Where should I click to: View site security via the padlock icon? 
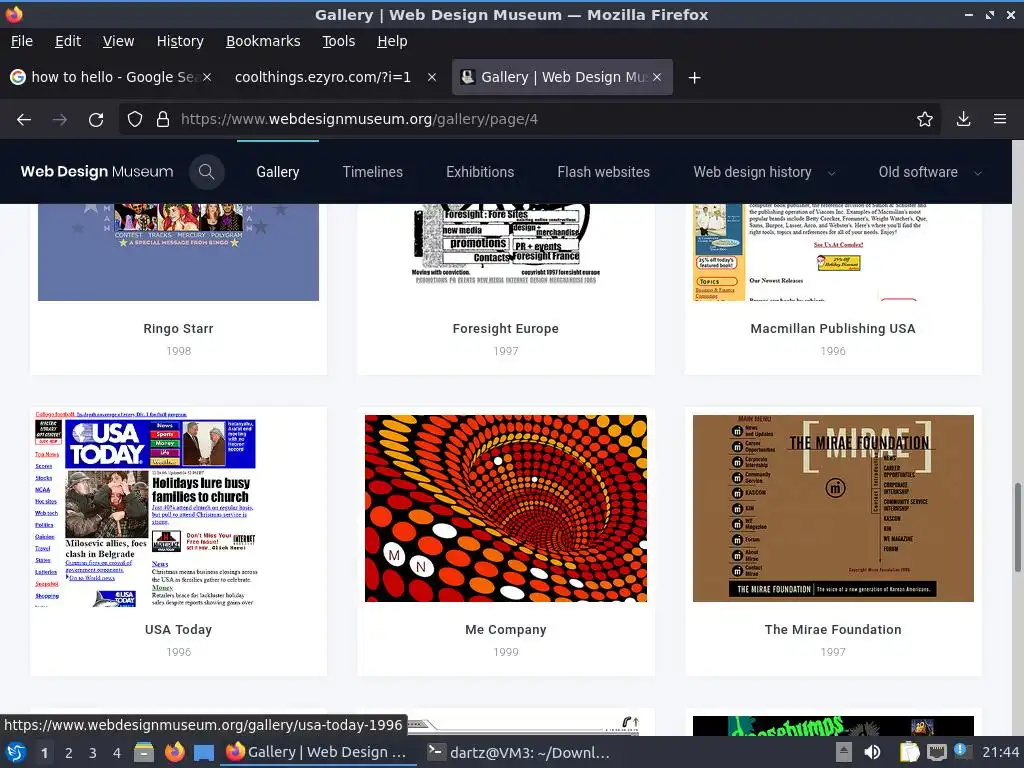click(x=163, y=119)
